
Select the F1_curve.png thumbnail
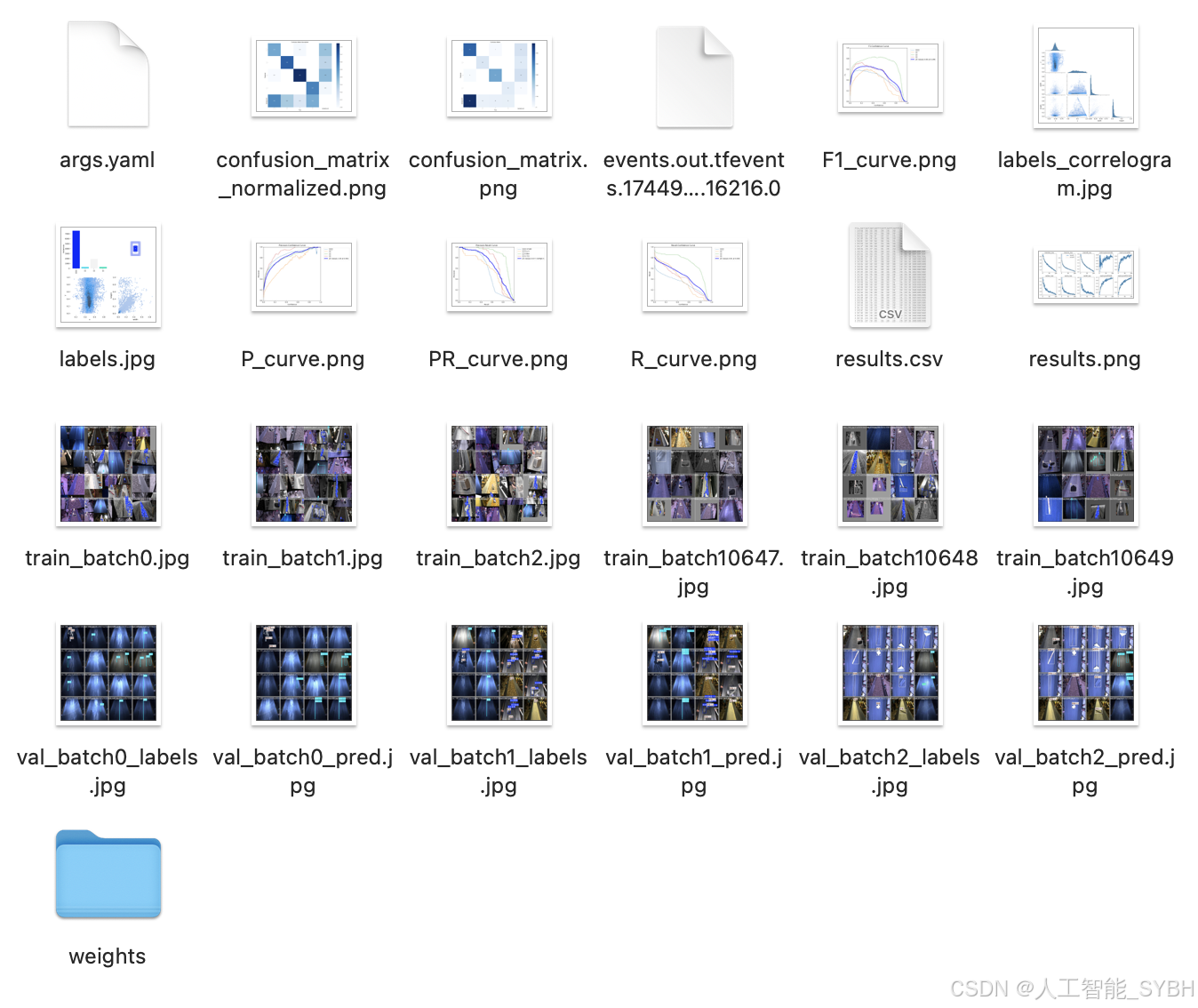pyautogui.click(x=891, y=76)
